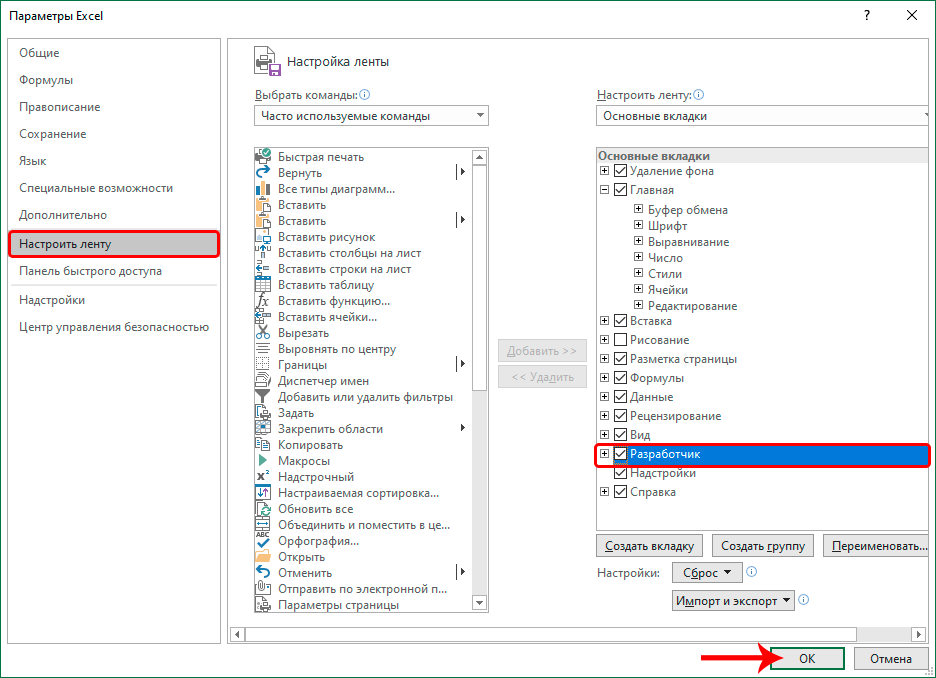Viewport: 936px width, 678px height.
Task: Toggle the Разработчик checkbox
Action: pyautogui.click(x=620, y=454)
